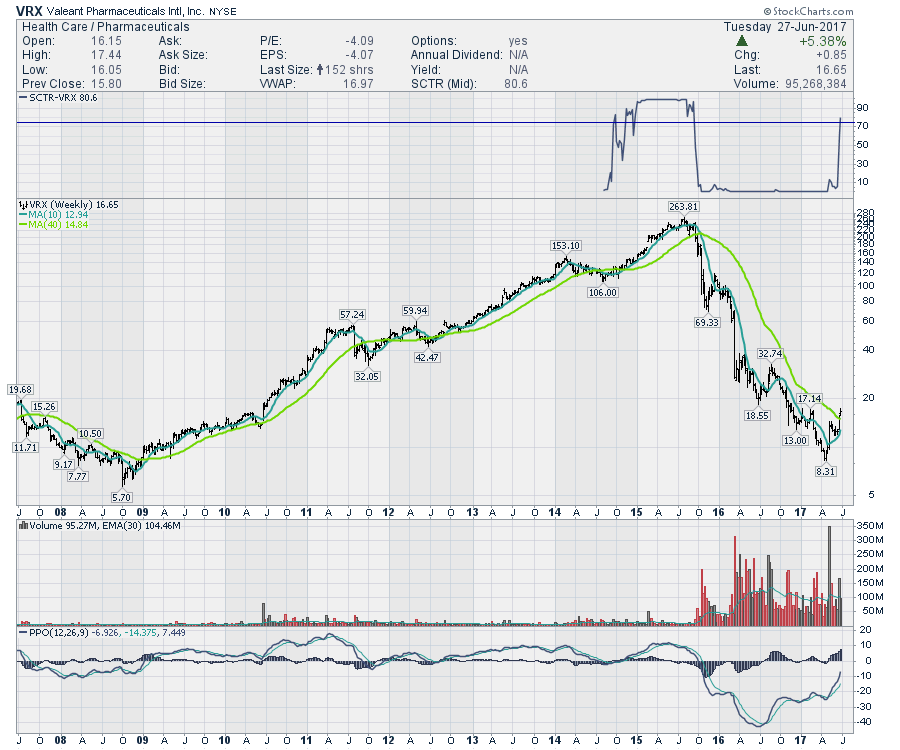Screen dimensions: 900x750
Task: Click the 9.17 low price label
Action: 64,464
